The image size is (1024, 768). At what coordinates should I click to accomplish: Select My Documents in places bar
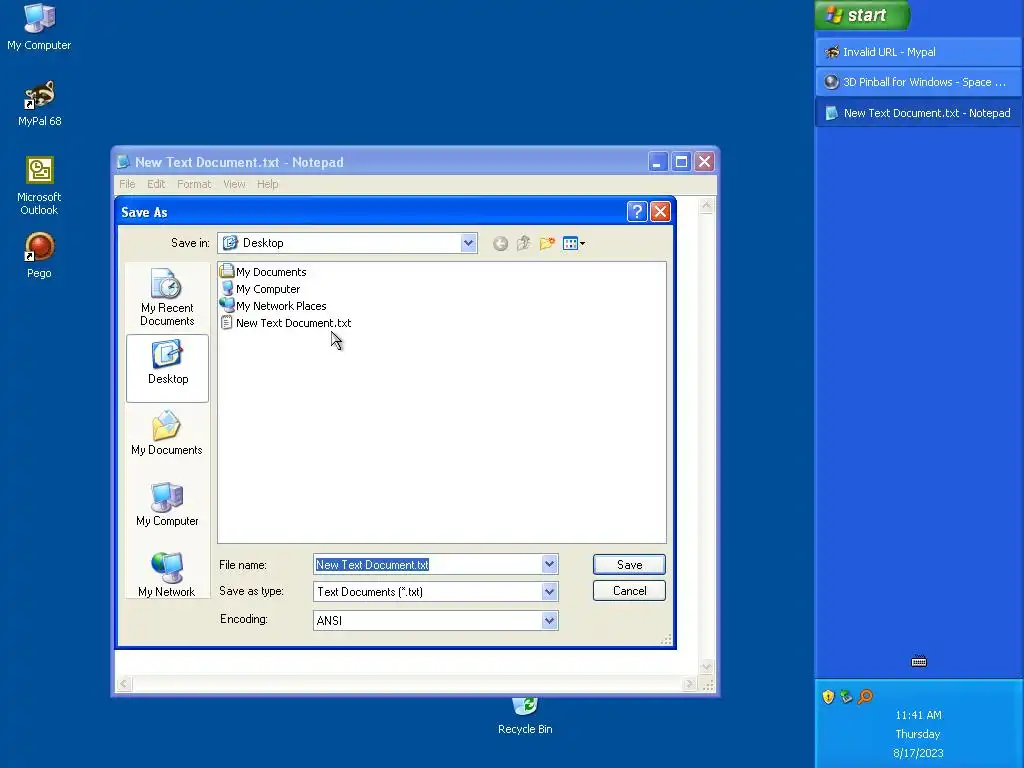(x=167, y=433)
